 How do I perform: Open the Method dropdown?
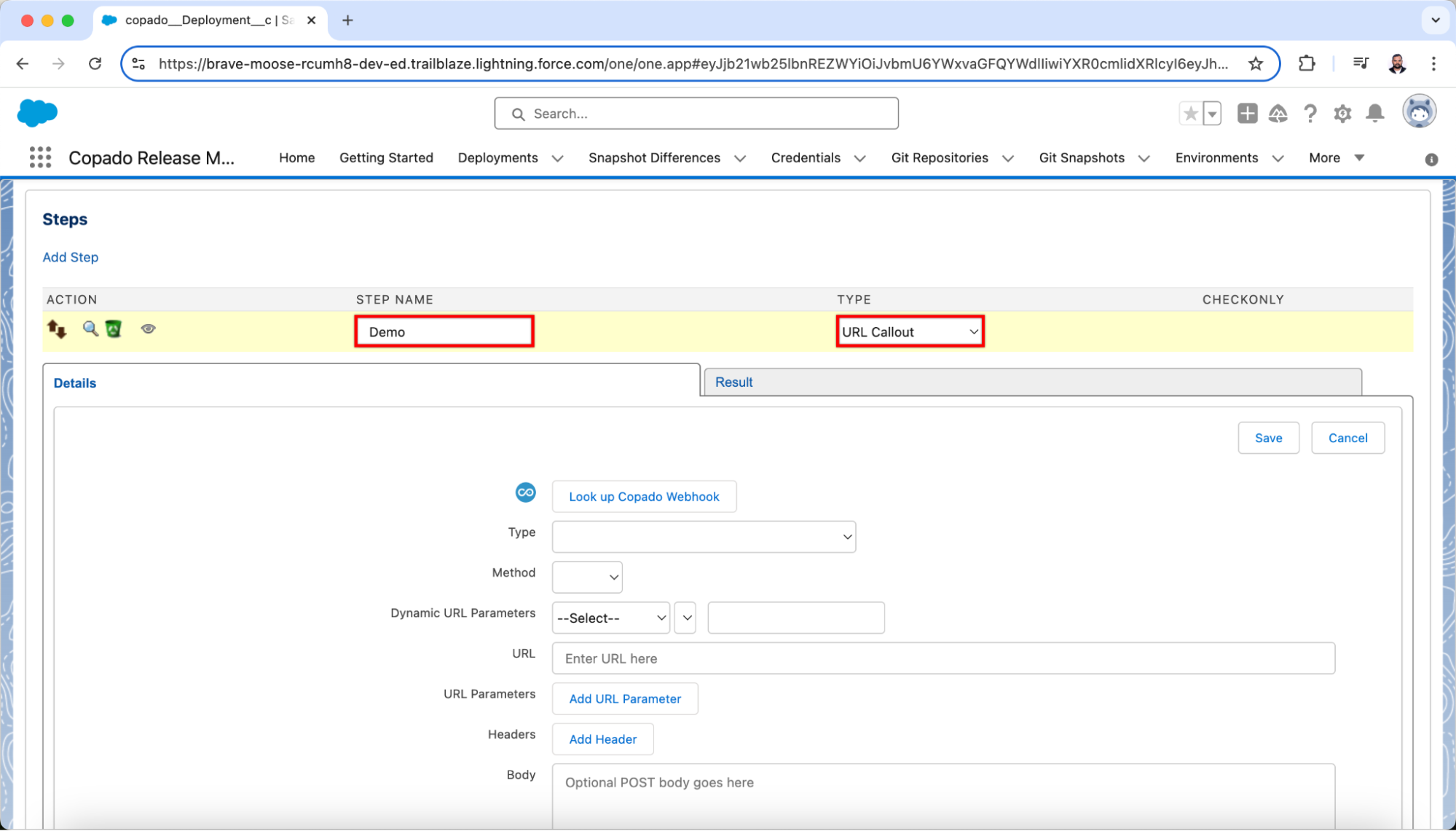[586, 577]
